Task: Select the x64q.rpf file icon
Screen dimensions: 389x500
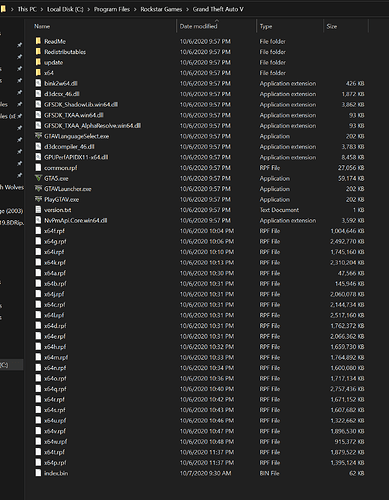Action: click(x=38, y=389)
